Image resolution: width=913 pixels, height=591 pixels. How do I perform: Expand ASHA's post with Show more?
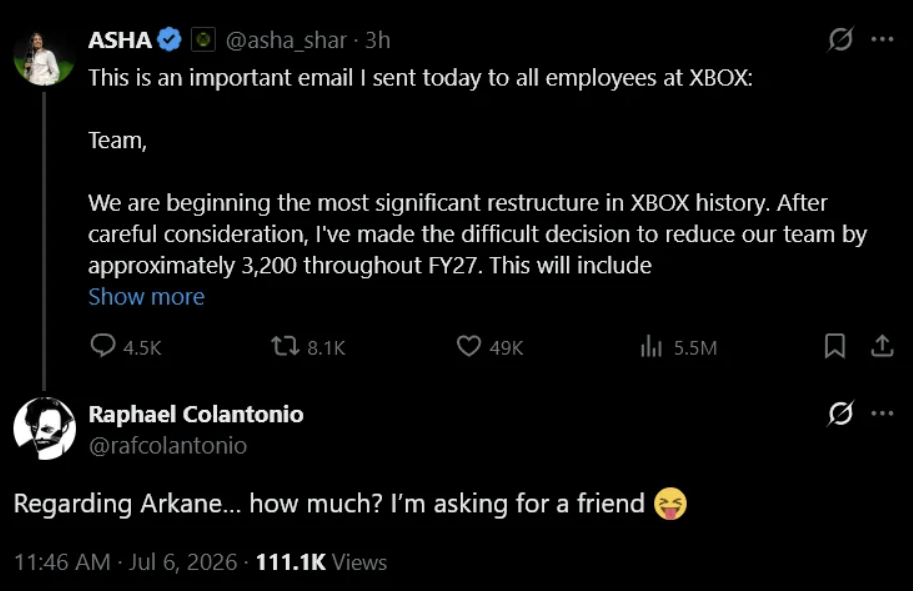pos(146,297)
